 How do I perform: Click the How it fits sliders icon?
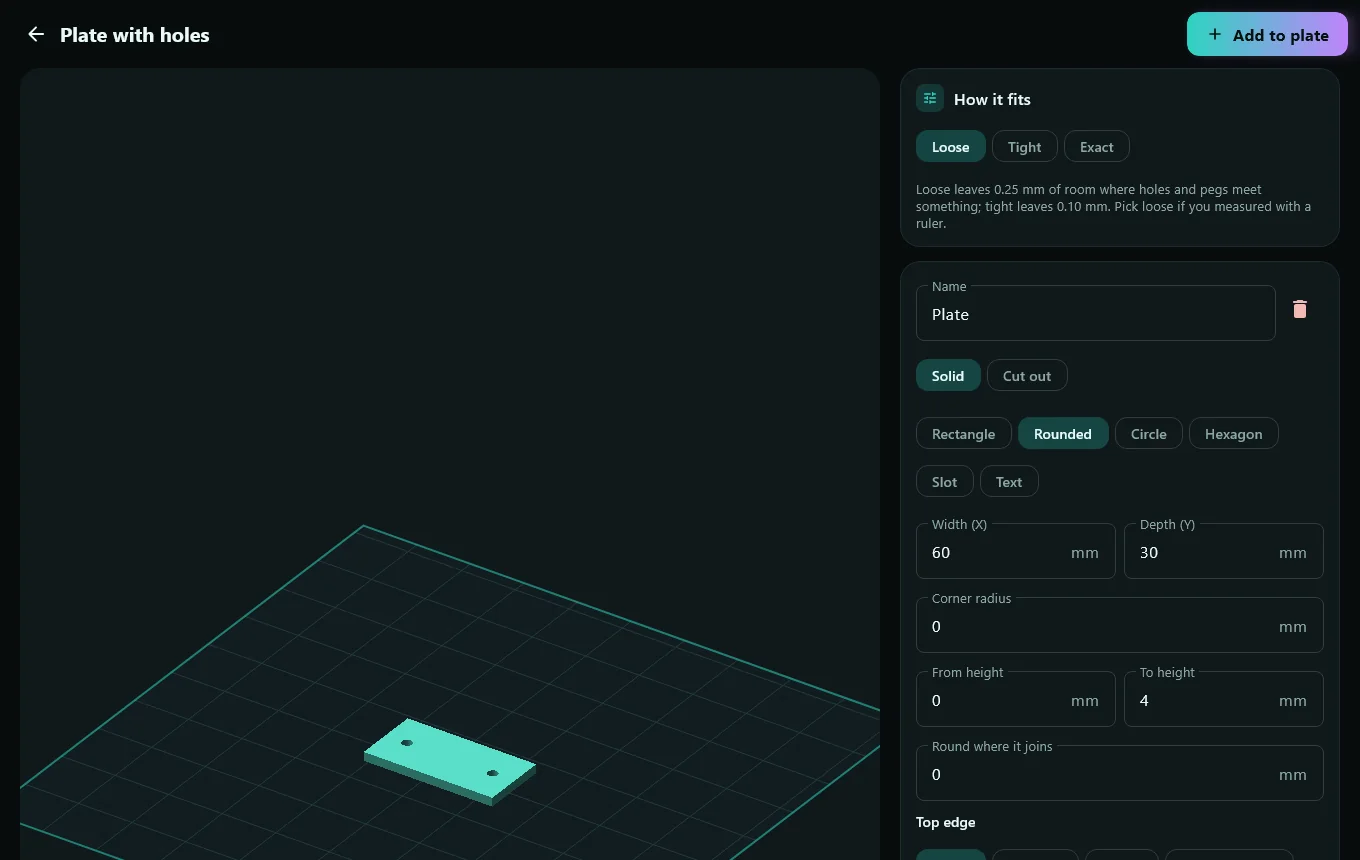(930, 98)
